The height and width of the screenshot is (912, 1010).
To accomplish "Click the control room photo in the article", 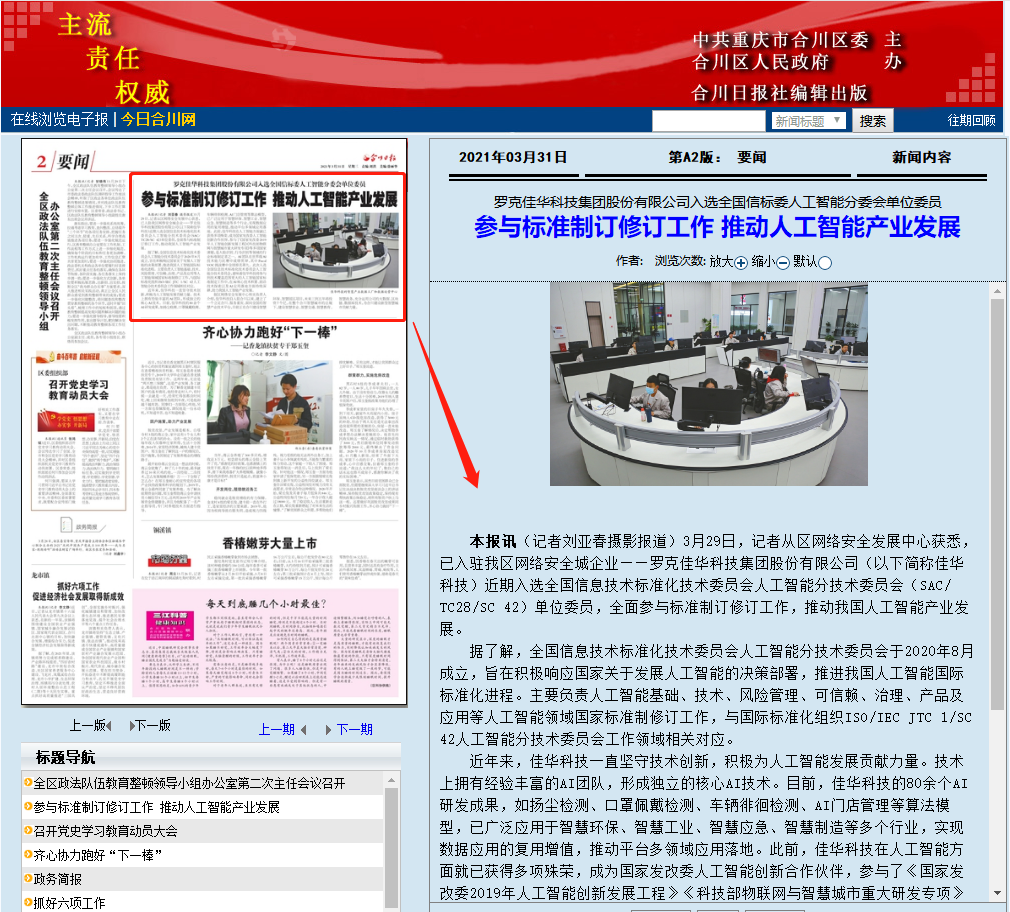I will 709,384.
